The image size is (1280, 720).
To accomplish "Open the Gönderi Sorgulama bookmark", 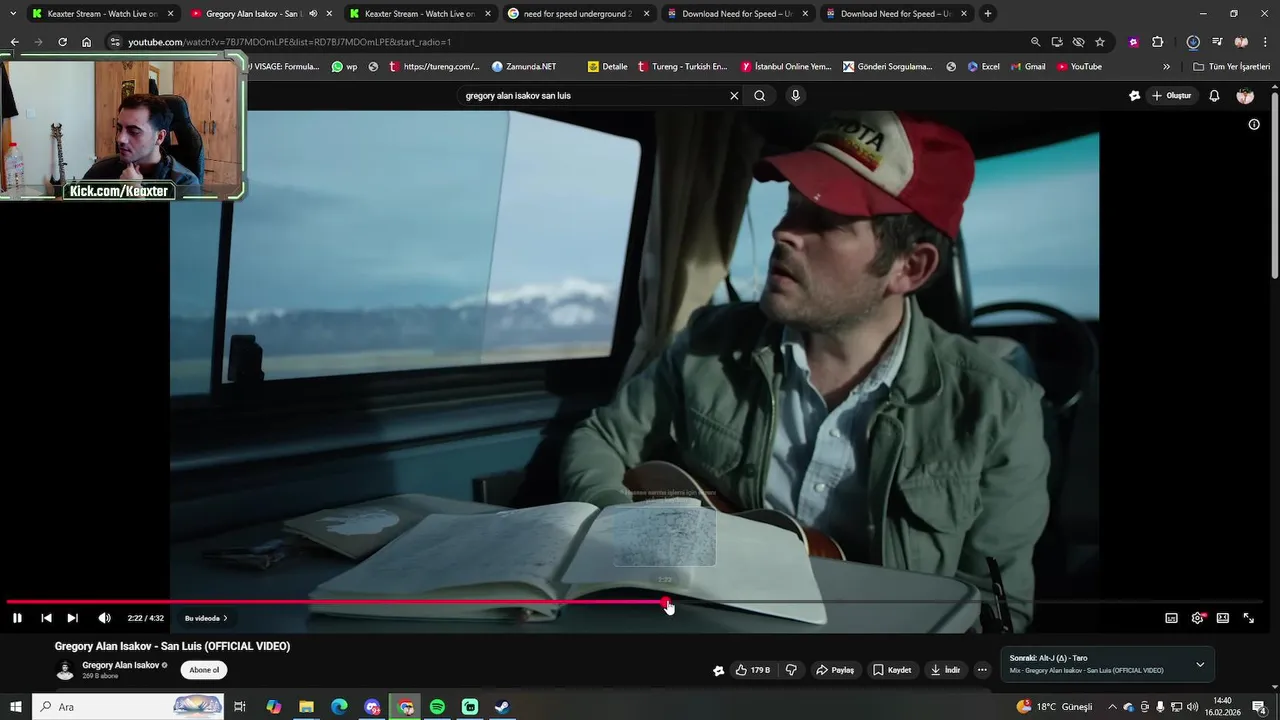I will (x=887, y=67).
